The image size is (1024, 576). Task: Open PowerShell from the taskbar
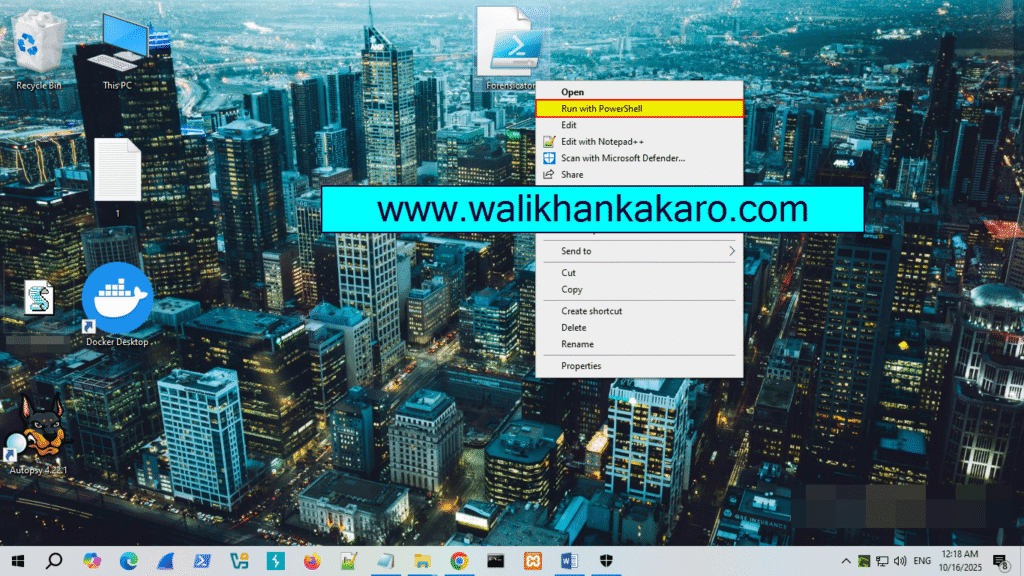(x=201, y=561)
